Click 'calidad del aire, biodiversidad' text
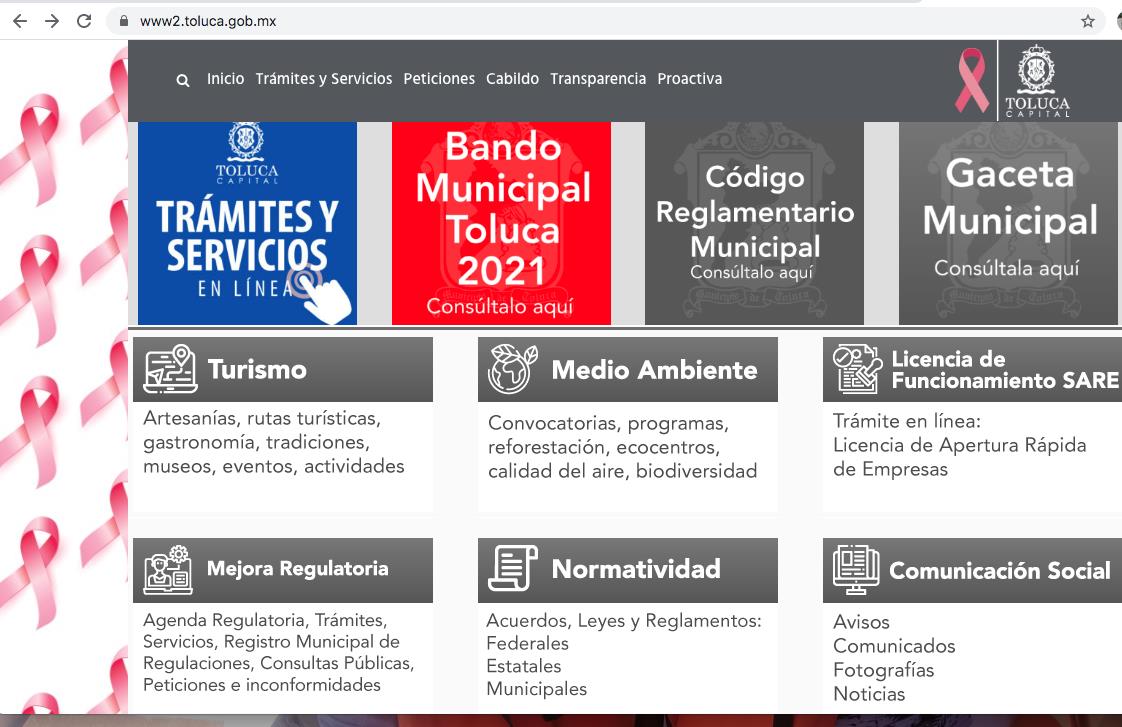The width and height of the screenshot is (1122, 727). tap(623, 472)
